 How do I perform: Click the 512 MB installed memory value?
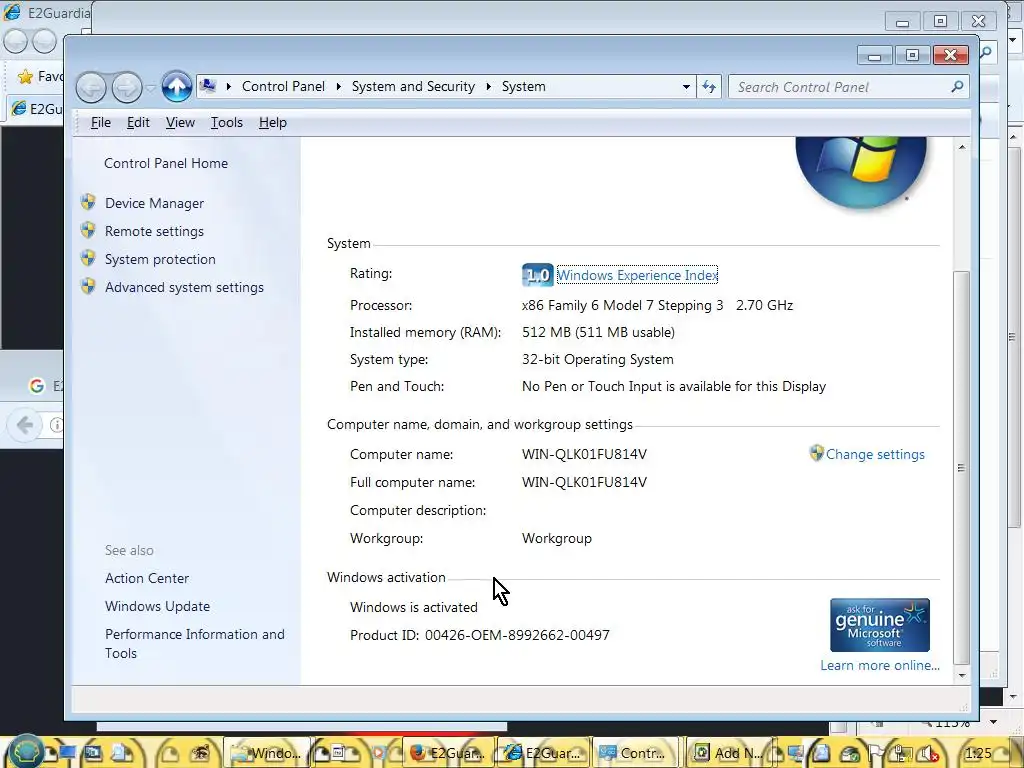(598, 332)
